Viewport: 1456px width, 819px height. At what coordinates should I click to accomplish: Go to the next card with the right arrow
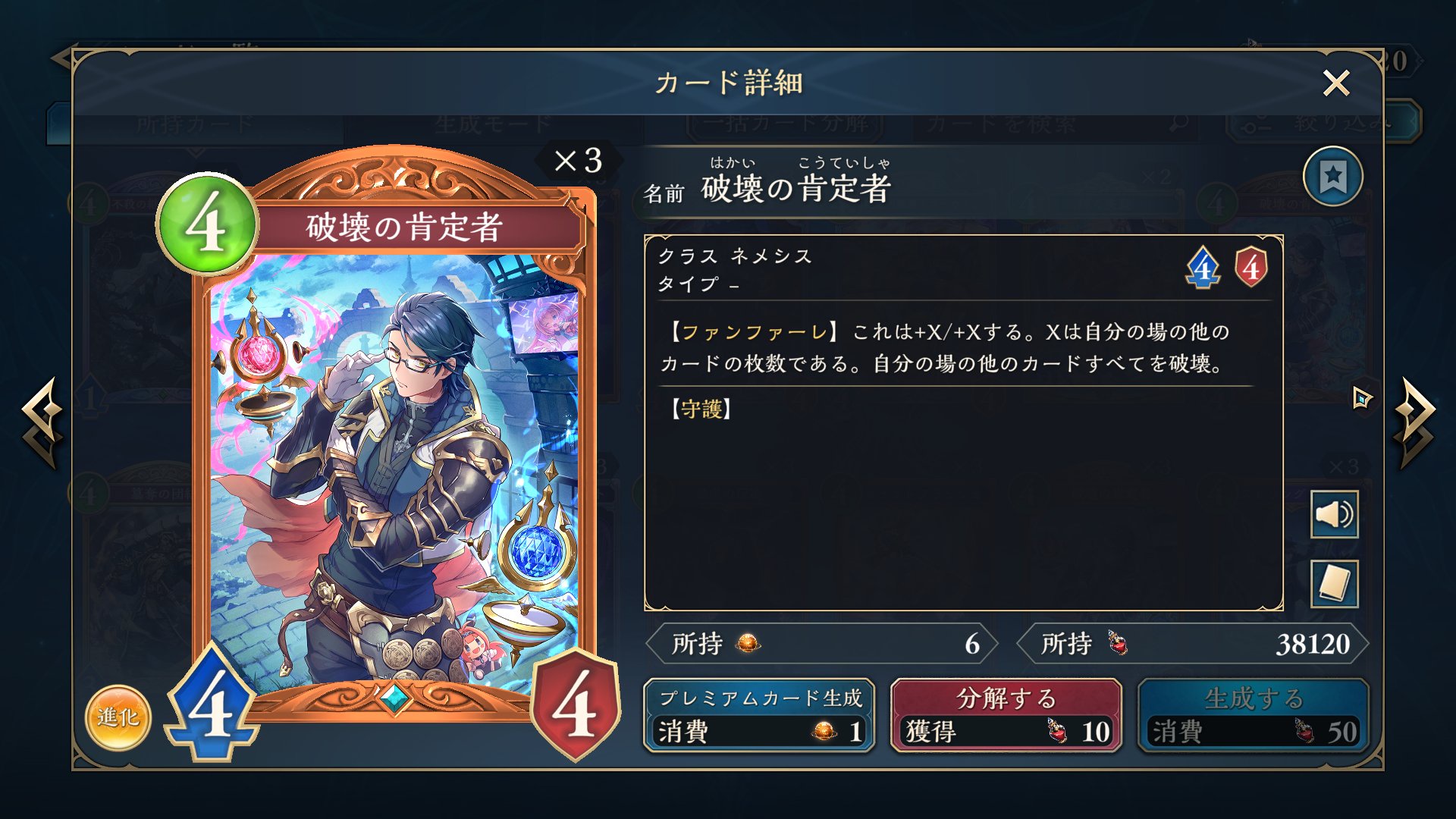1414,422
